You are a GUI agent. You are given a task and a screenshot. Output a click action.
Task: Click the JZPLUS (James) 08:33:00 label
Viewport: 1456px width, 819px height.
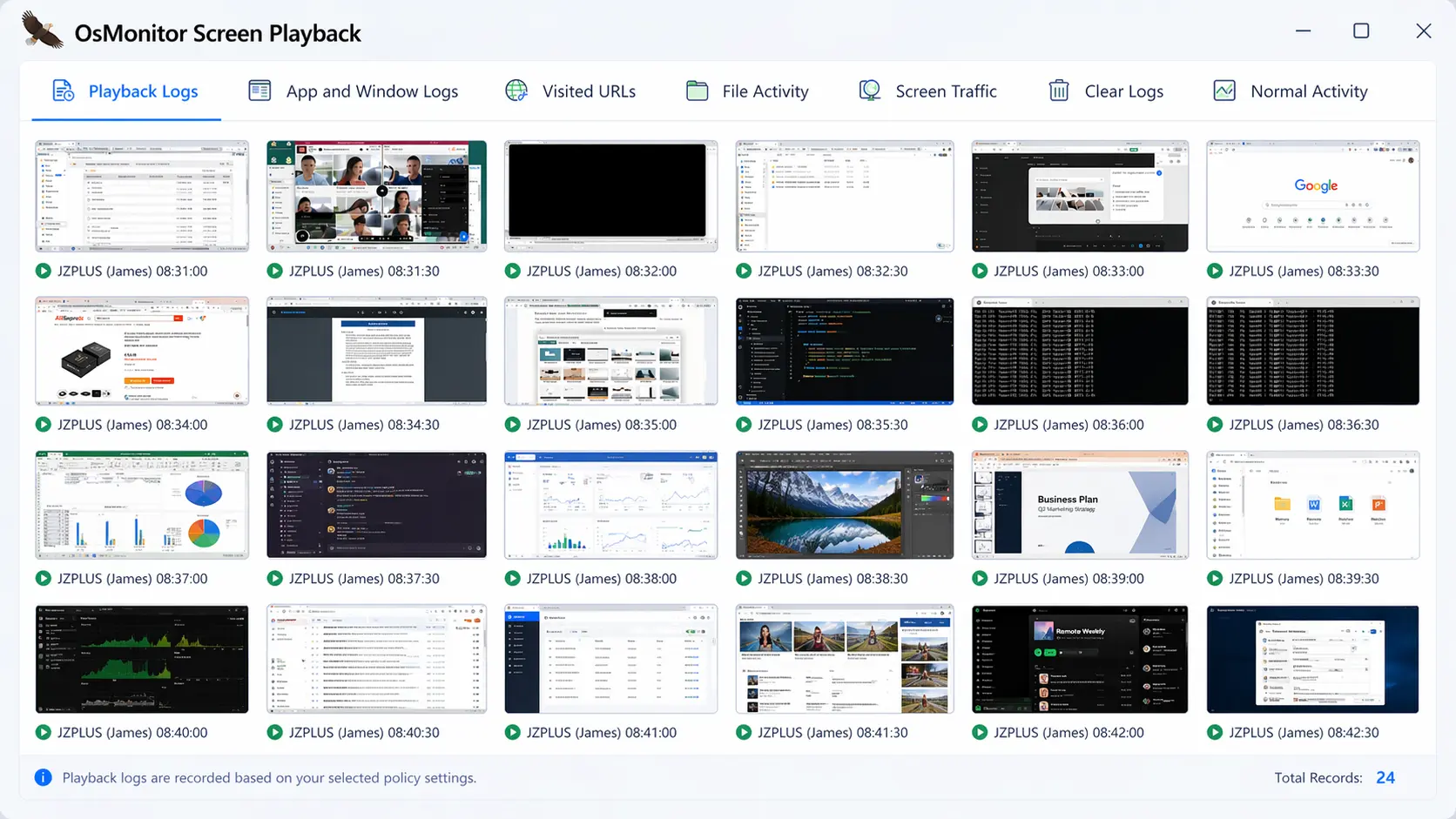[1068, 271]
